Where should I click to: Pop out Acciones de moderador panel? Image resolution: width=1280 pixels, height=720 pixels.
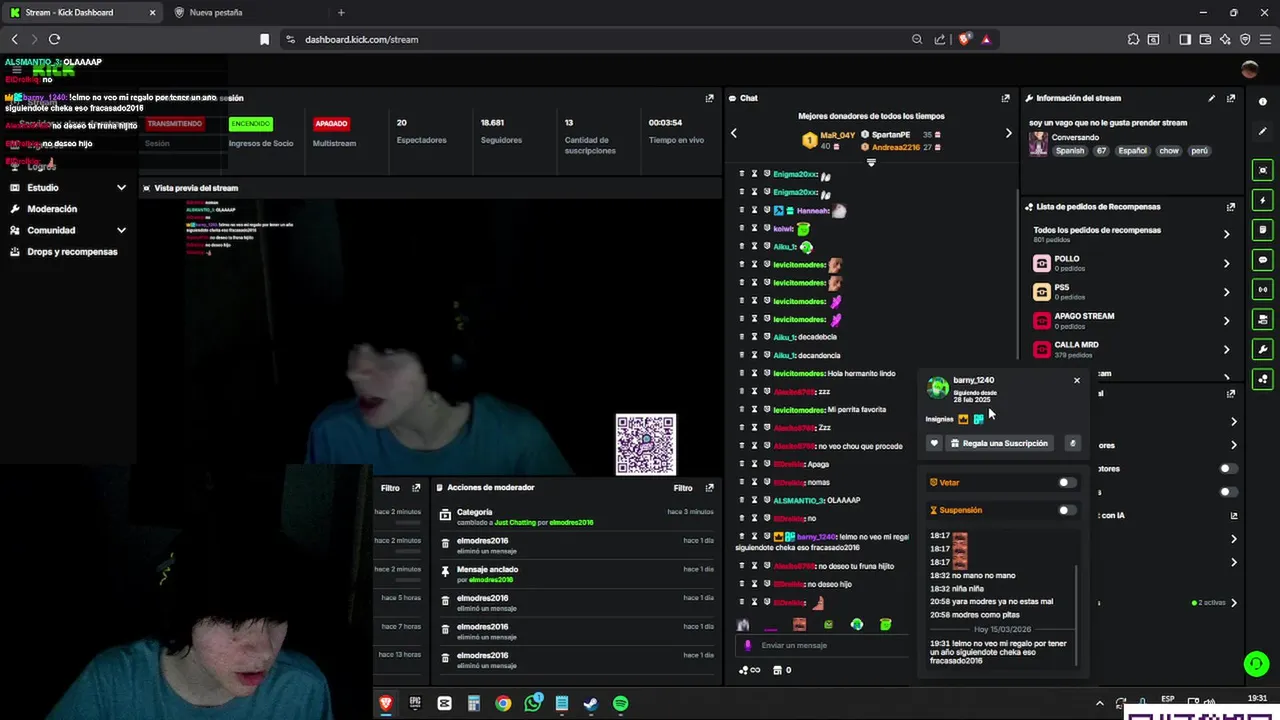point(710,488)
